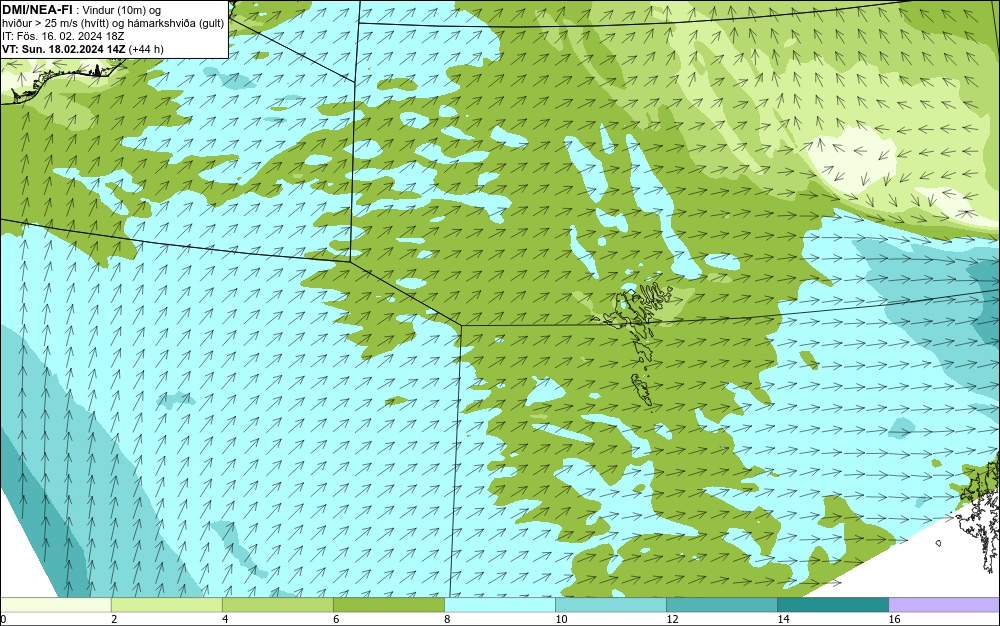The width and height of the screenshot is (1000, 626).
Task: Click the legend tick label '14'
Action: click(783, 619)
